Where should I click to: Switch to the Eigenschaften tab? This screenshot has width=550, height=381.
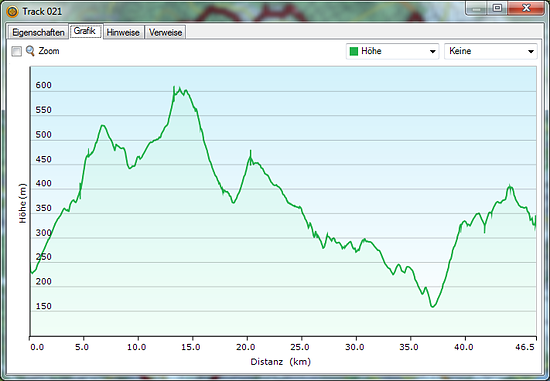coord(38,32)
